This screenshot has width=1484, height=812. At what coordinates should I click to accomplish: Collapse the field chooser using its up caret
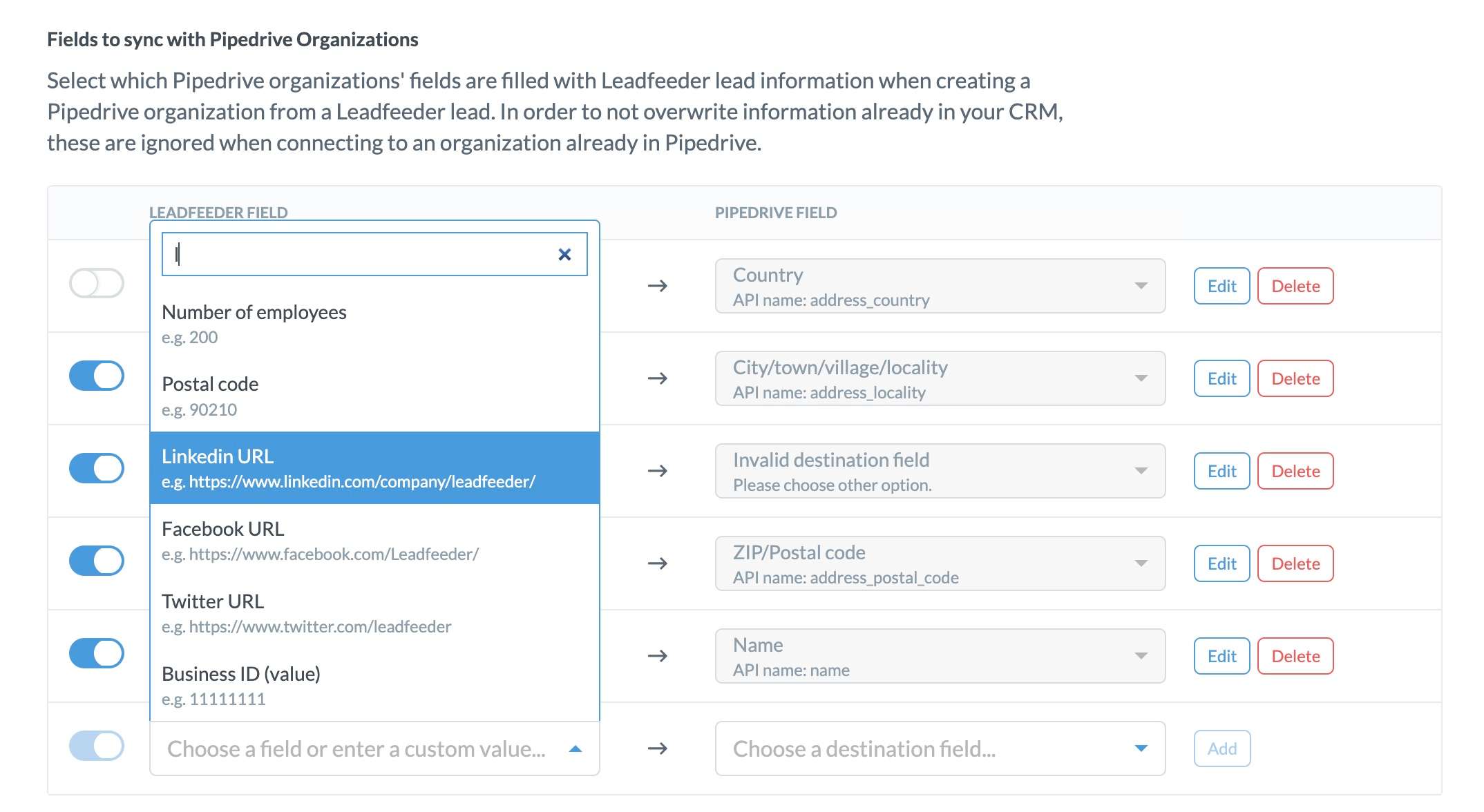575,748
